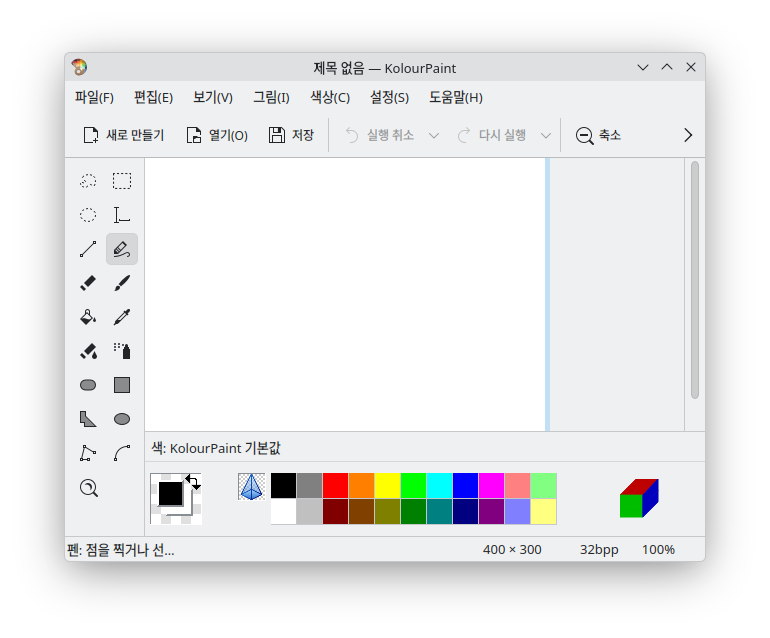
Task: Open the 그림(I) menu
Action: click(271, 97)
